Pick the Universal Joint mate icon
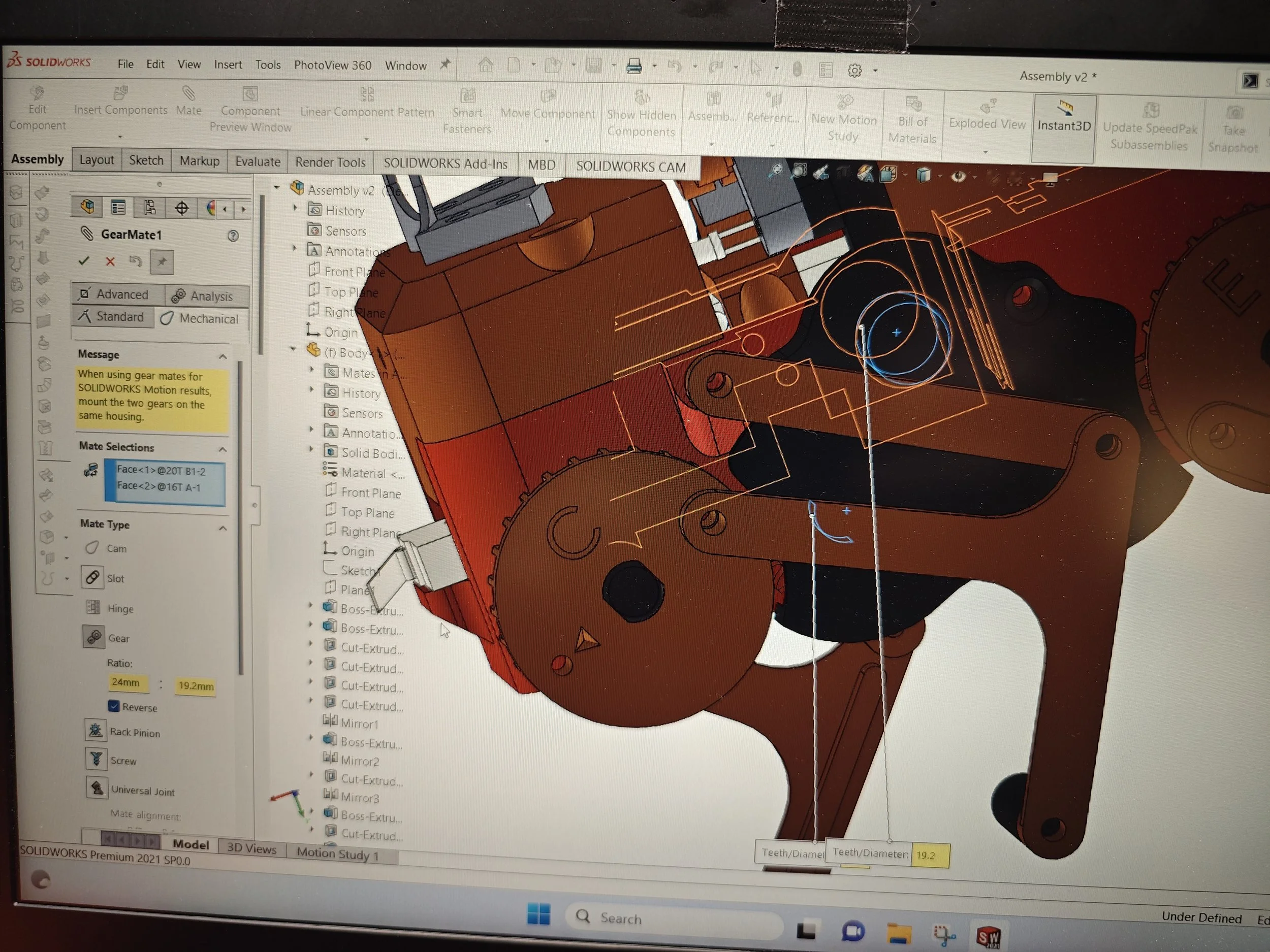 pos(97,788)
